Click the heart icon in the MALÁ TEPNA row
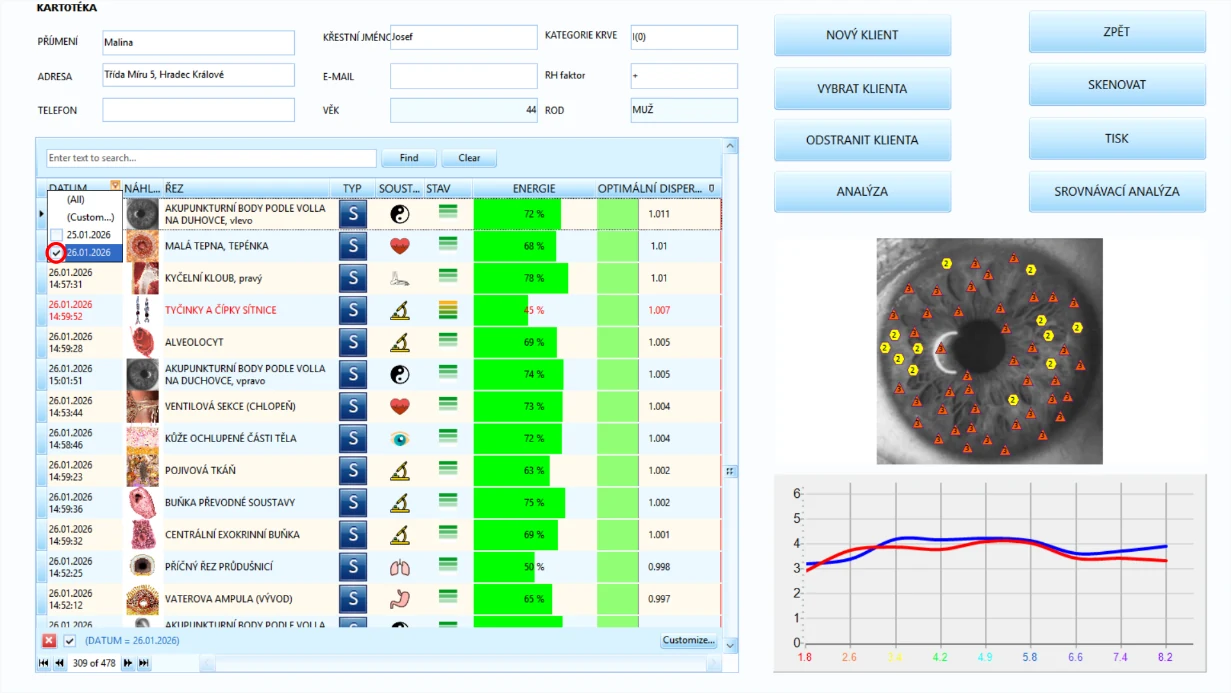The height and width of the screenshot is (693, 1231). 400,246
